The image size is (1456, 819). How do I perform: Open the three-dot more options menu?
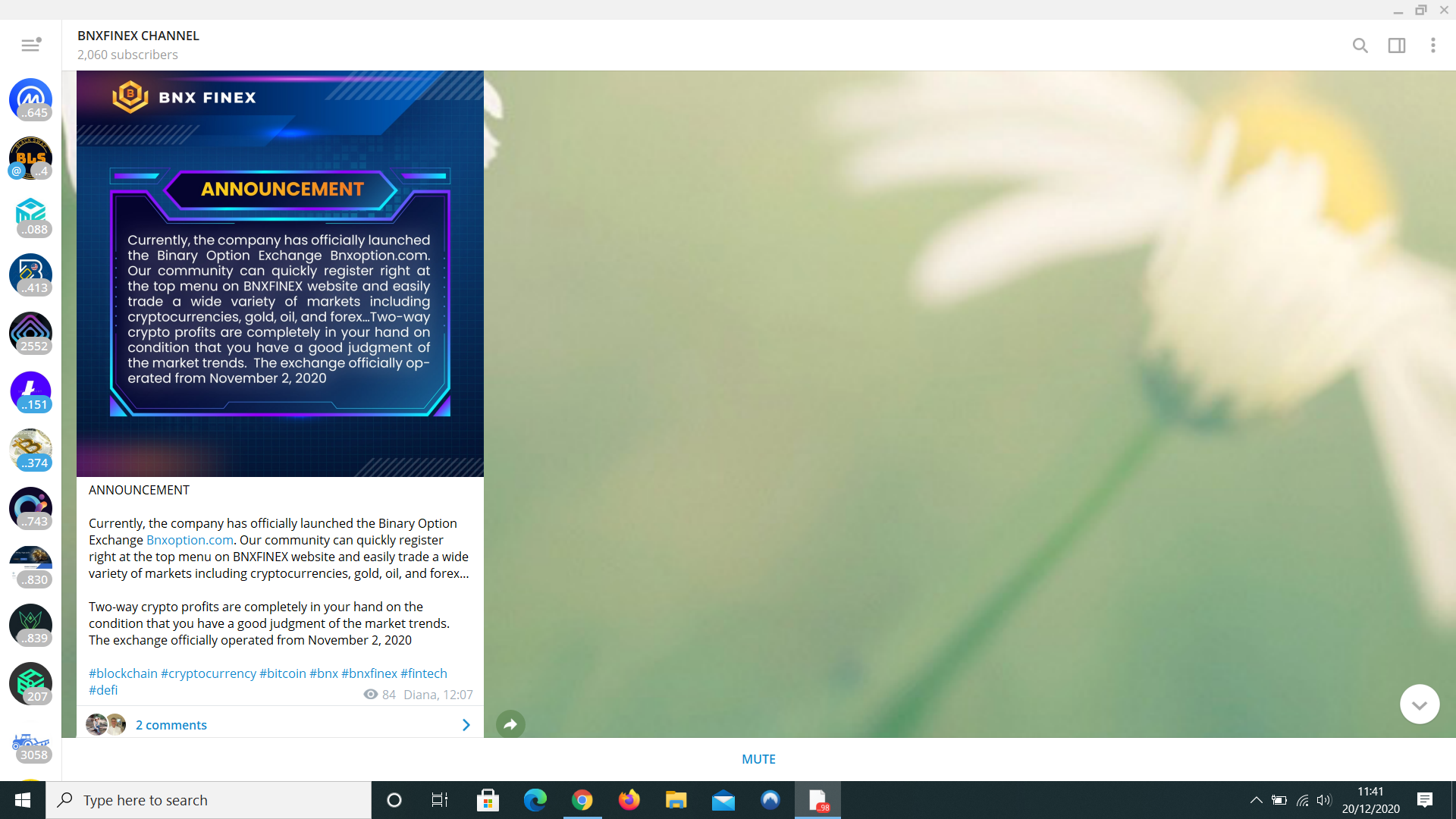pos(1432,45)
